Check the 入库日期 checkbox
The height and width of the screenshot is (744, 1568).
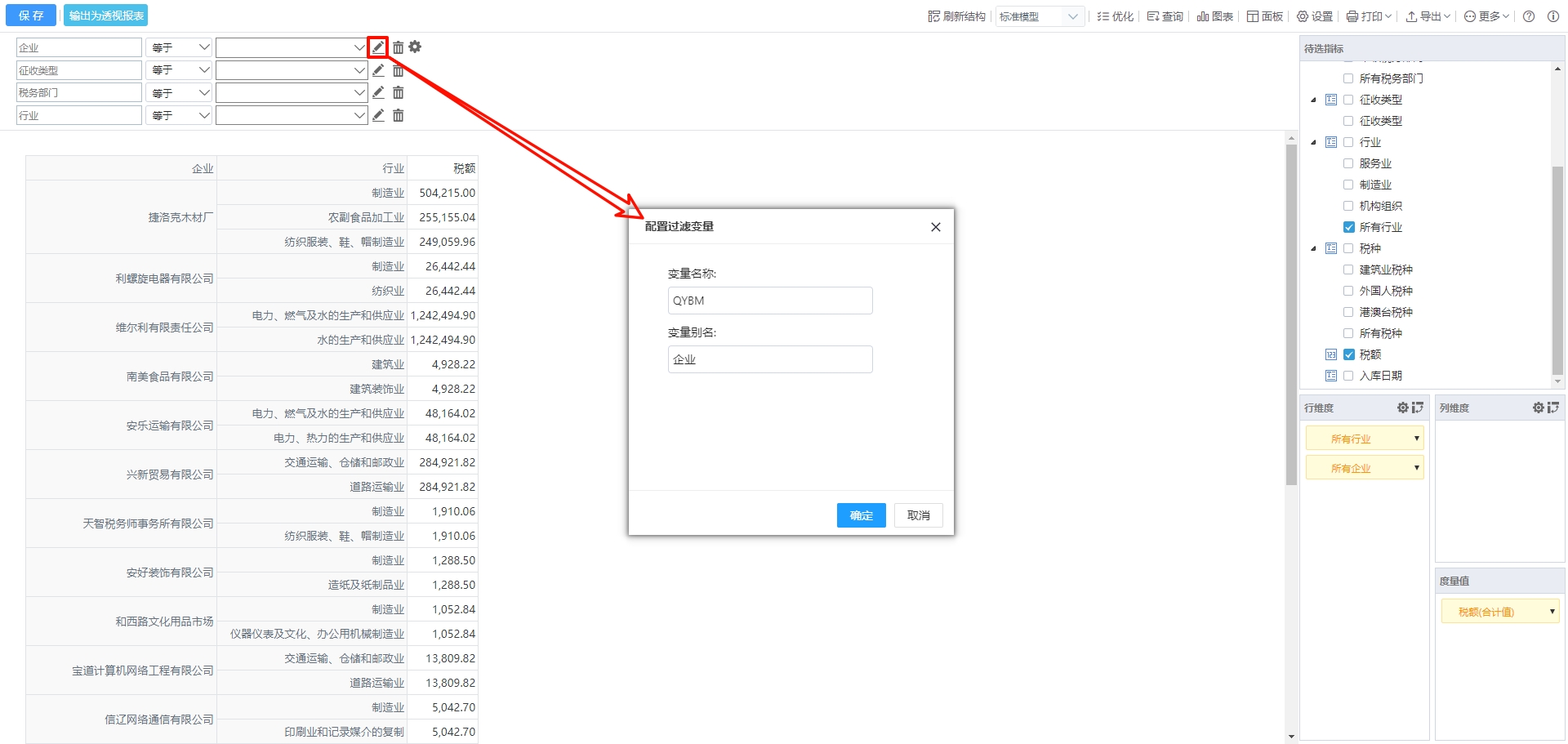coord(1348,376)
